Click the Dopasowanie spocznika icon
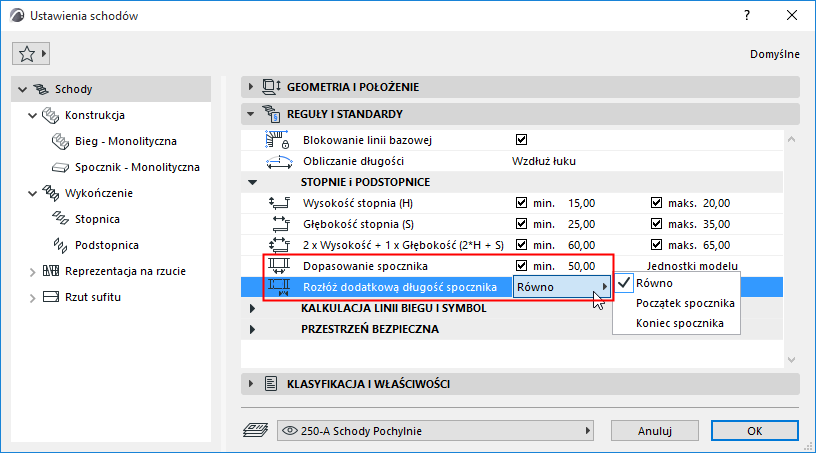 click(x=279, y=266)
